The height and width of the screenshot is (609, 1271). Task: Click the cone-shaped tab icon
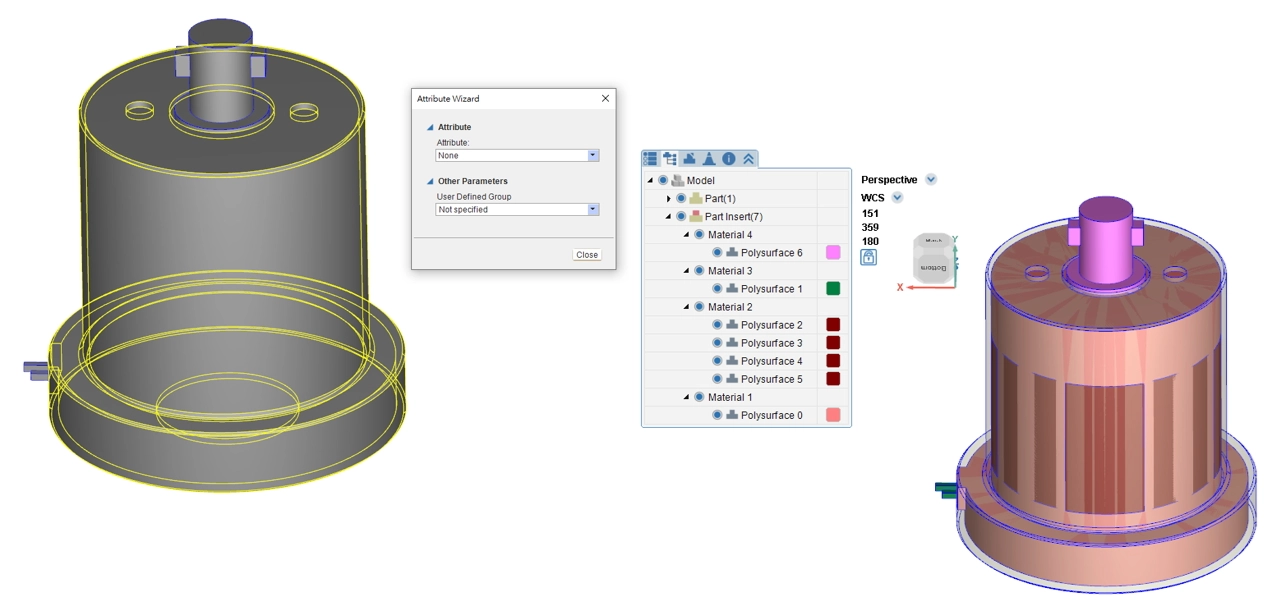point(709,158)
